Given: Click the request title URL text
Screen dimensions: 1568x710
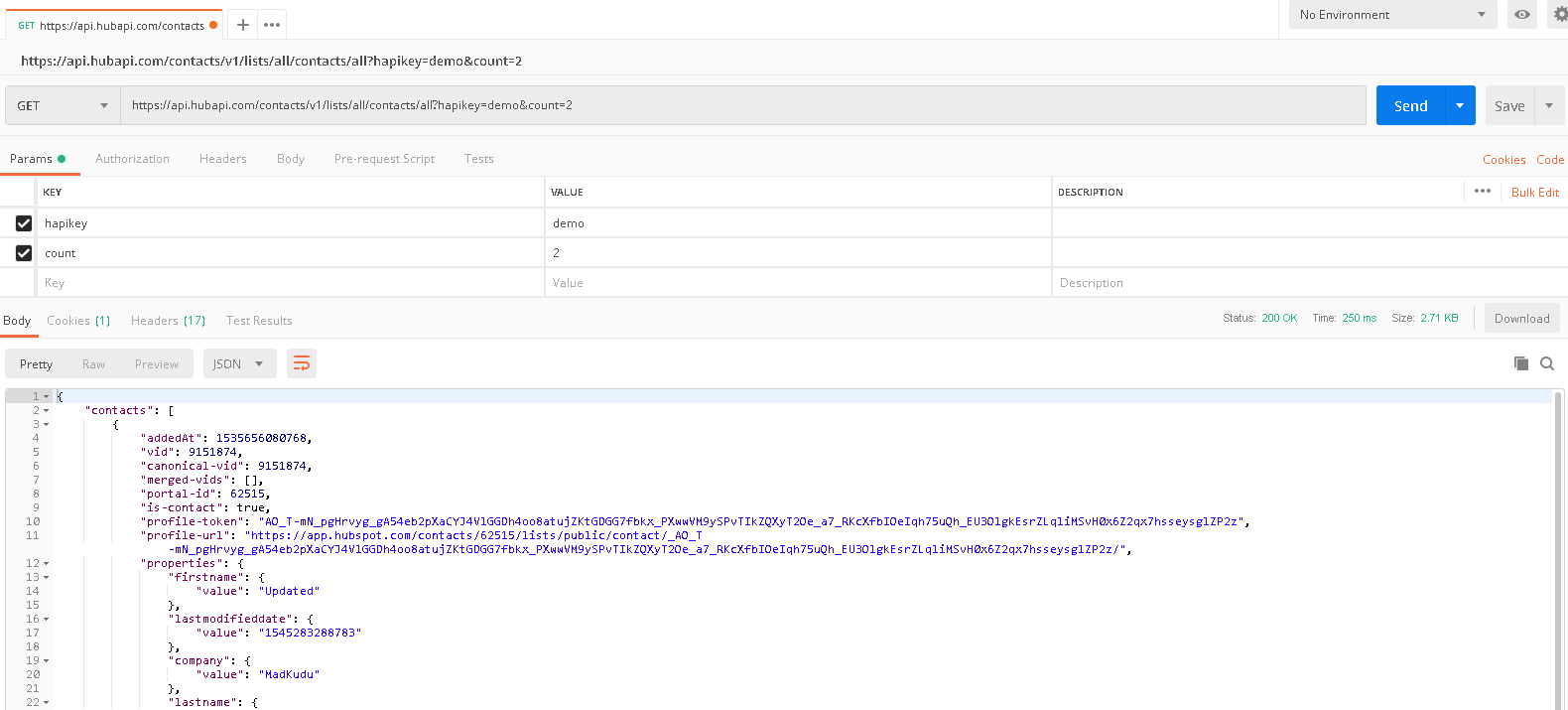Looking at the screenshot, I should pyautogui.click(x=271, y=61).
